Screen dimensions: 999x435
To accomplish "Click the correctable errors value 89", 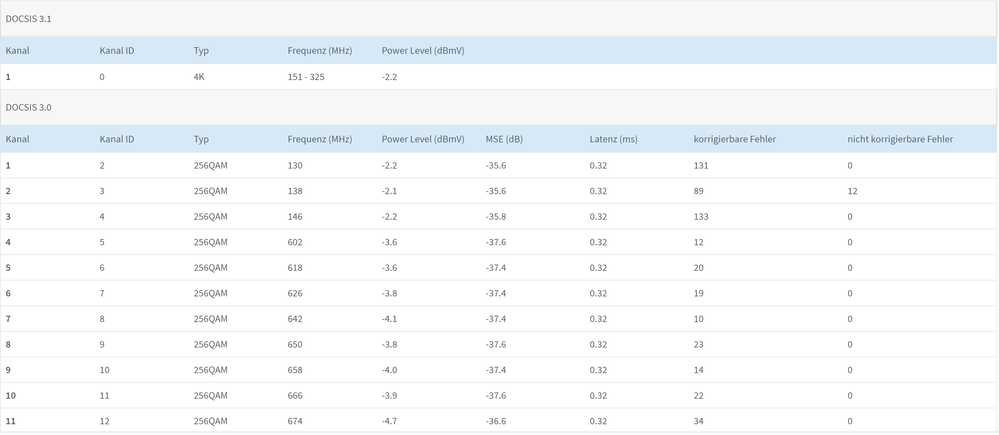I will (x=698, y=190).
